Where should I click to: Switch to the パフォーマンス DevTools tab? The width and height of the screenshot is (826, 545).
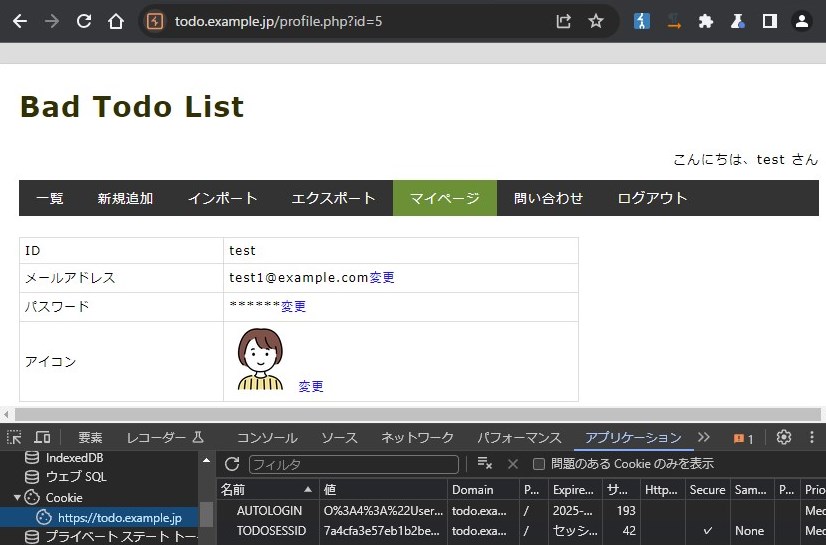519,438
